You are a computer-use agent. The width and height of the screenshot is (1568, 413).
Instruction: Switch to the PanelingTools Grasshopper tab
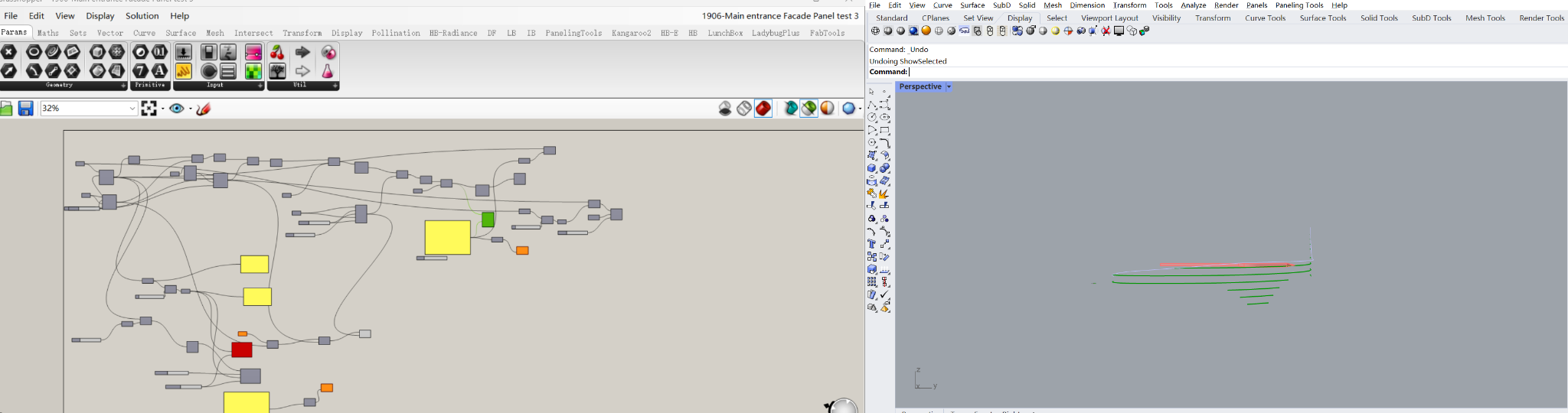573,33
